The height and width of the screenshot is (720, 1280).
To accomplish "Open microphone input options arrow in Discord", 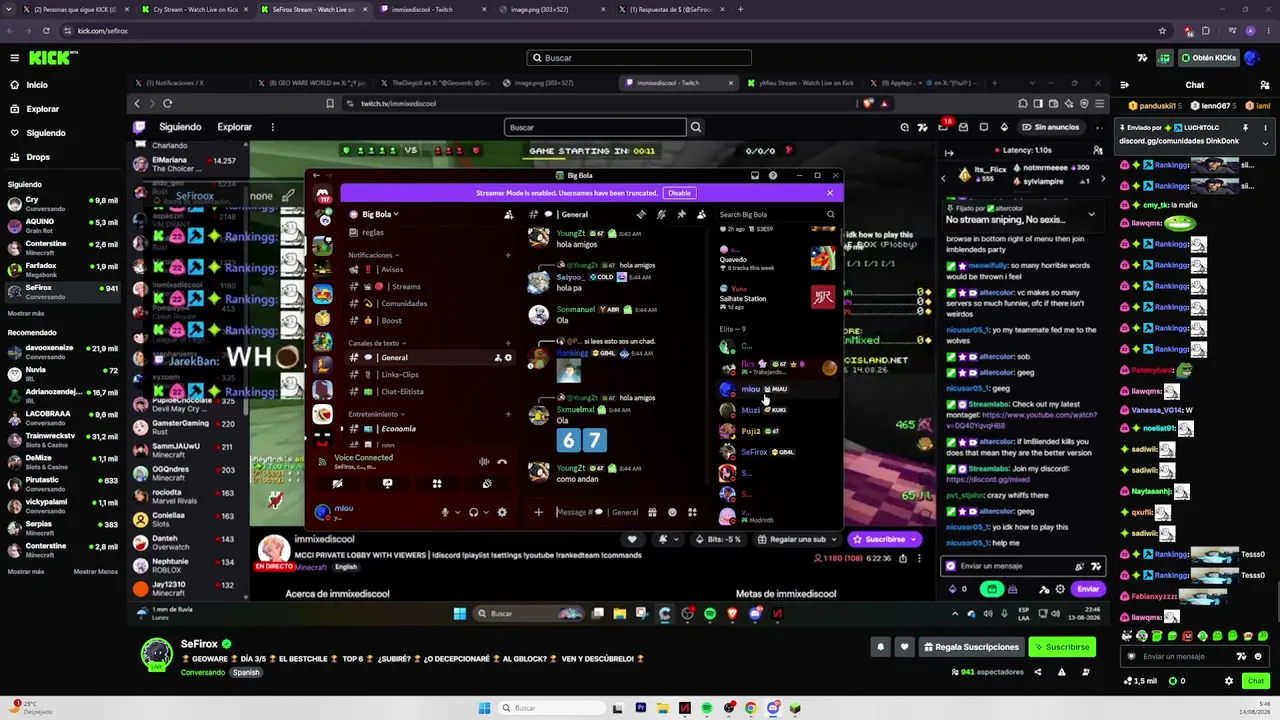I will coord(456,513).
